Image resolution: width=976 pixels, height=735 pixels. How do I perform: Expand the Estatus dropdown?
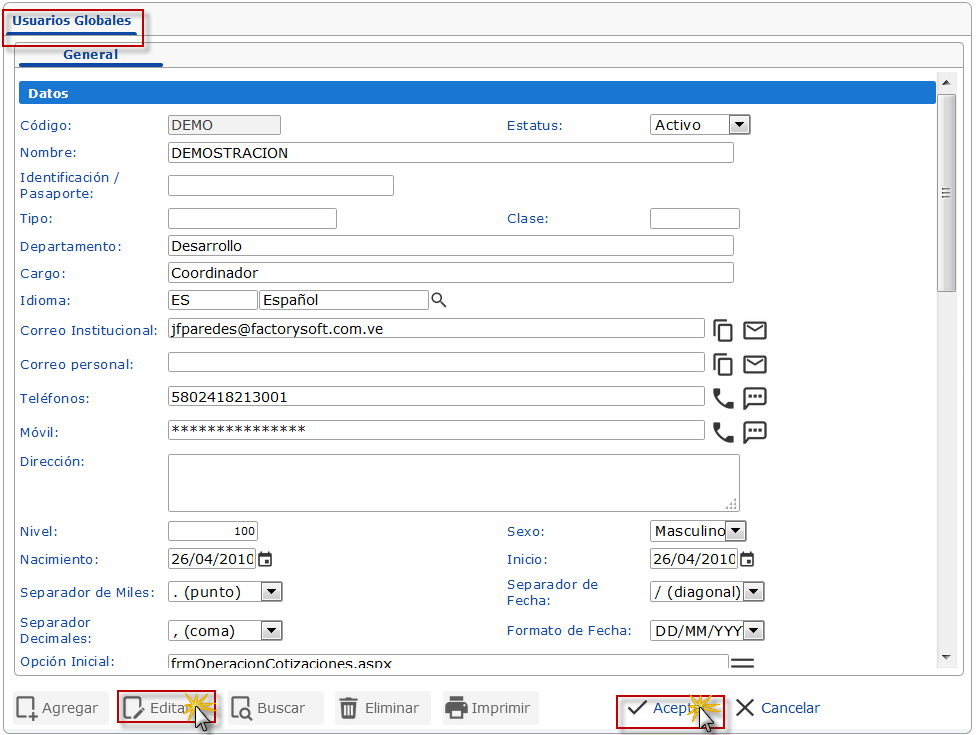tap(739, 125)
